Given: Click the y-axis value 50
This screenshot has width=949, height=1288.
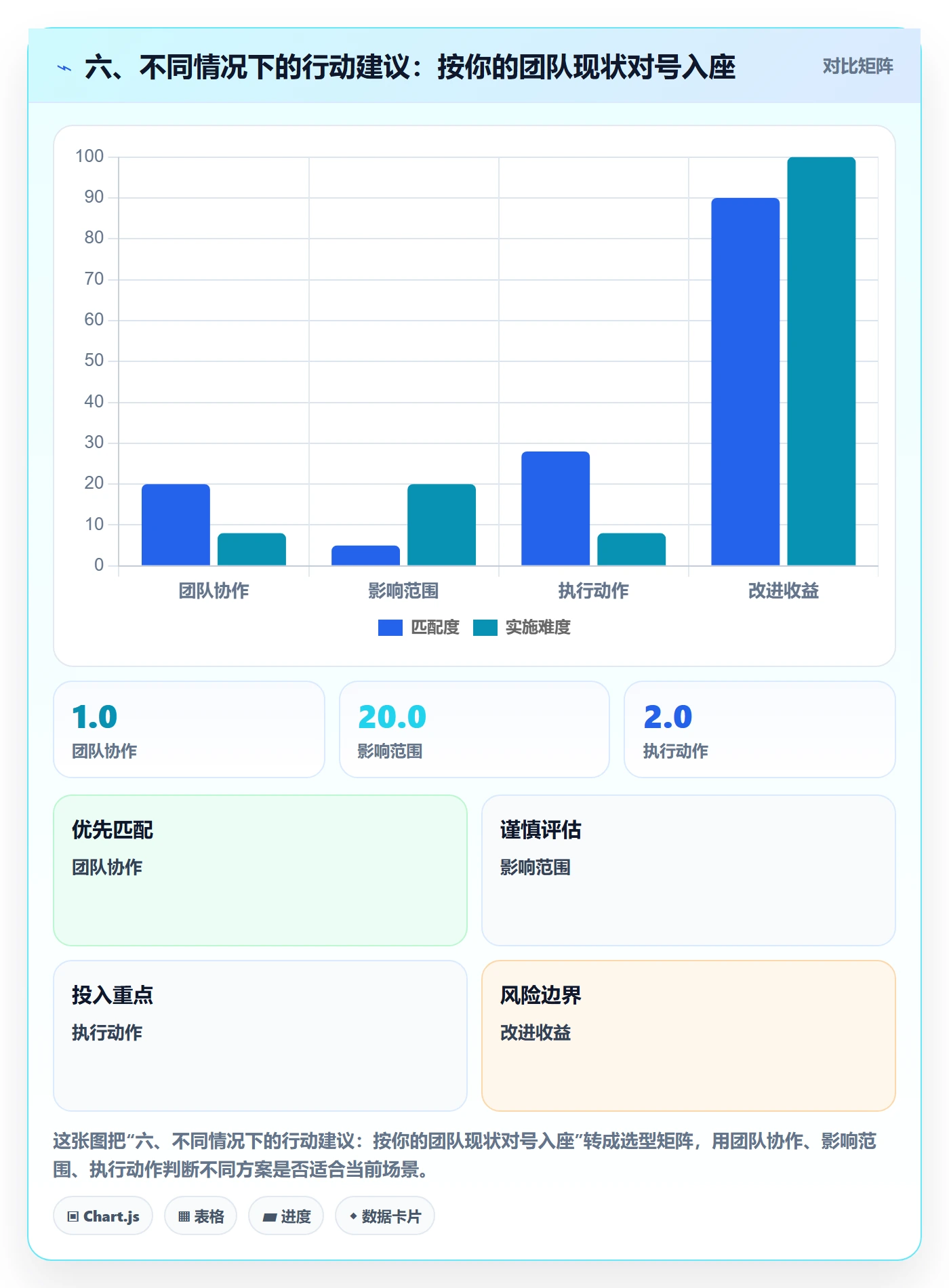Looking at the screenshot, I should tap(94, 361).
